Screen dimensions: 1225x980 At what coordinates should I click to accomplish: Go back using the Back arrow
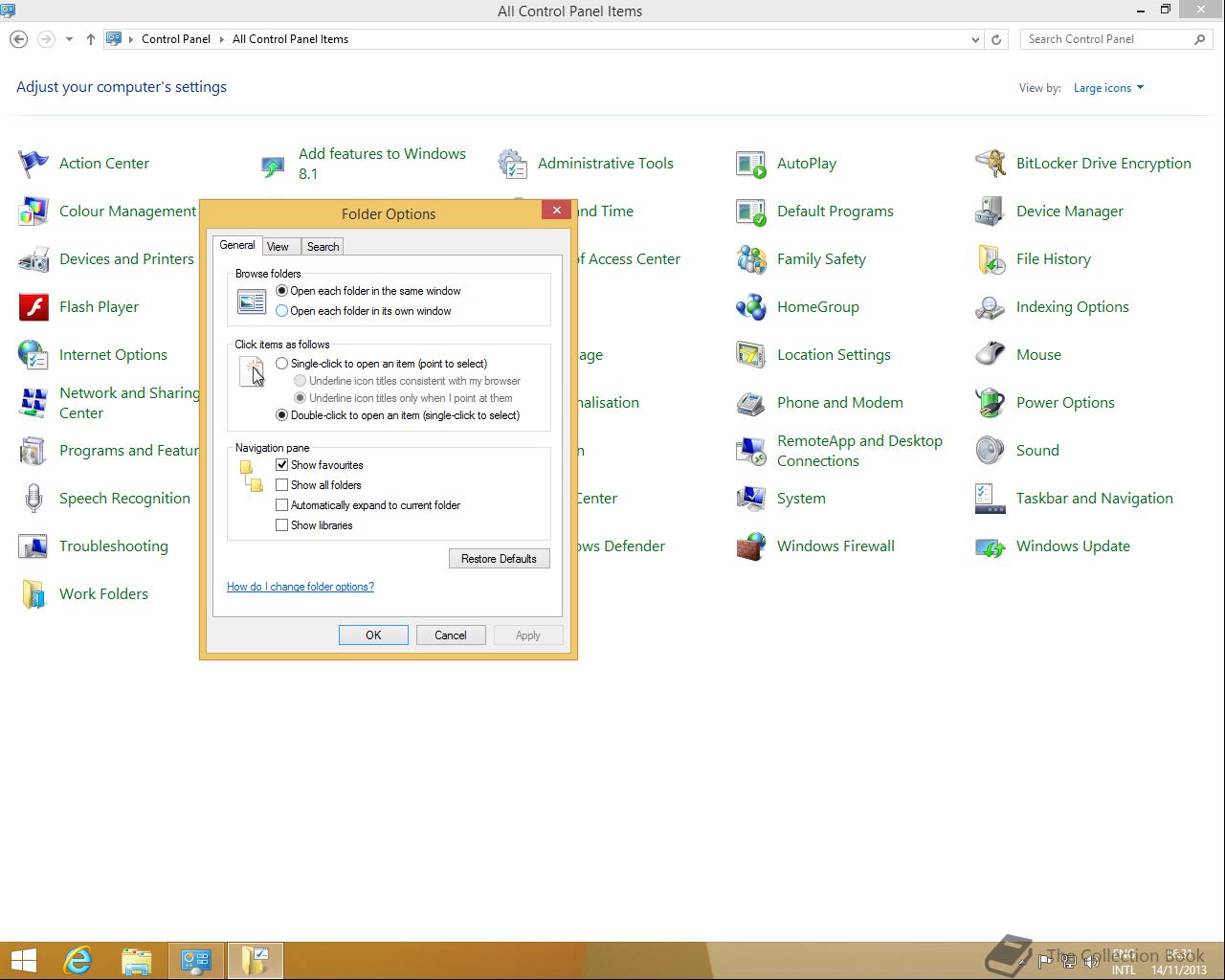tap(18, 39)
